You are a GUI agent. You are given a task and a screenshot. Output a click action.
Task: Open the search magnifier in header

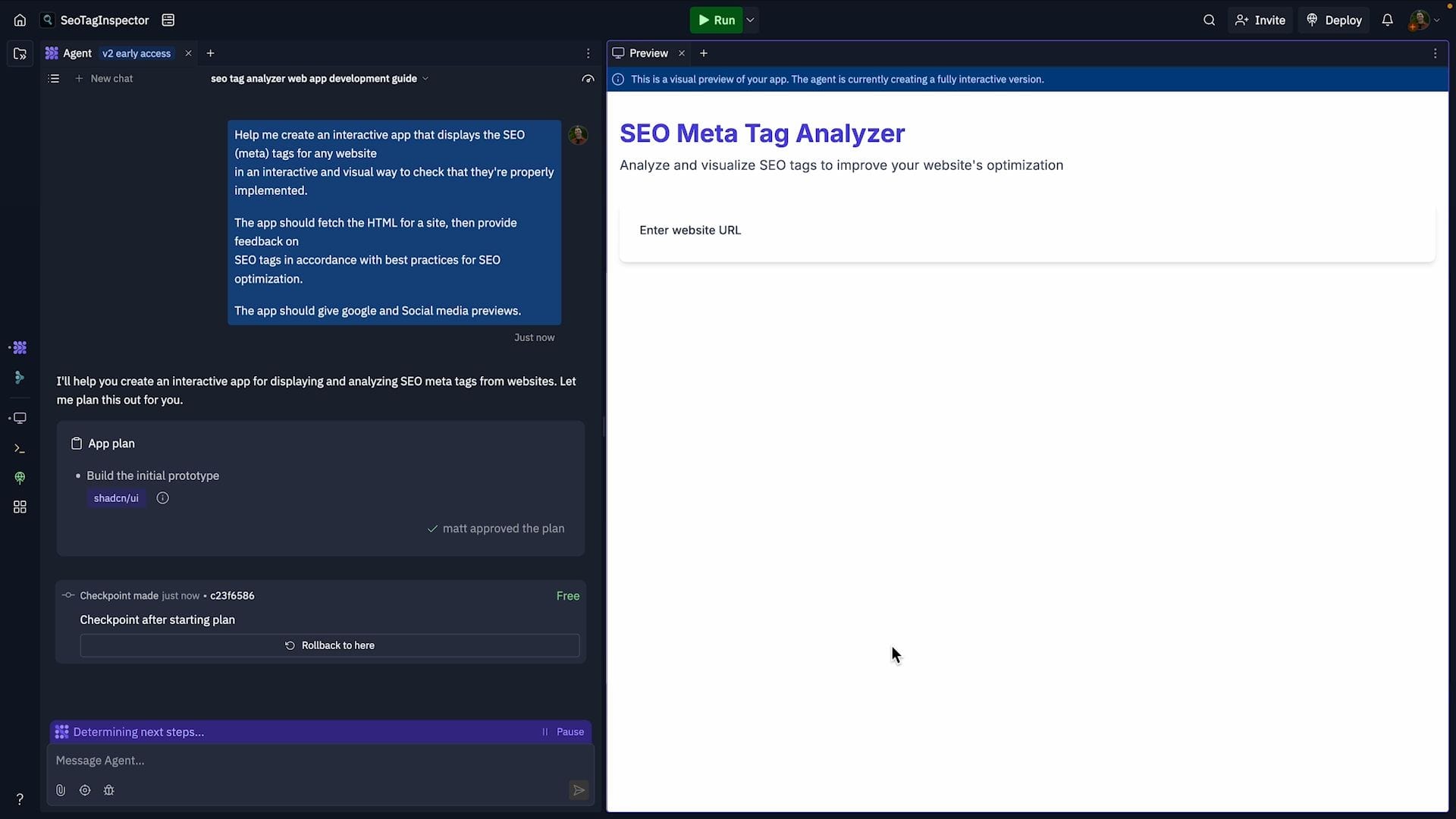(x=1209, y=20)
